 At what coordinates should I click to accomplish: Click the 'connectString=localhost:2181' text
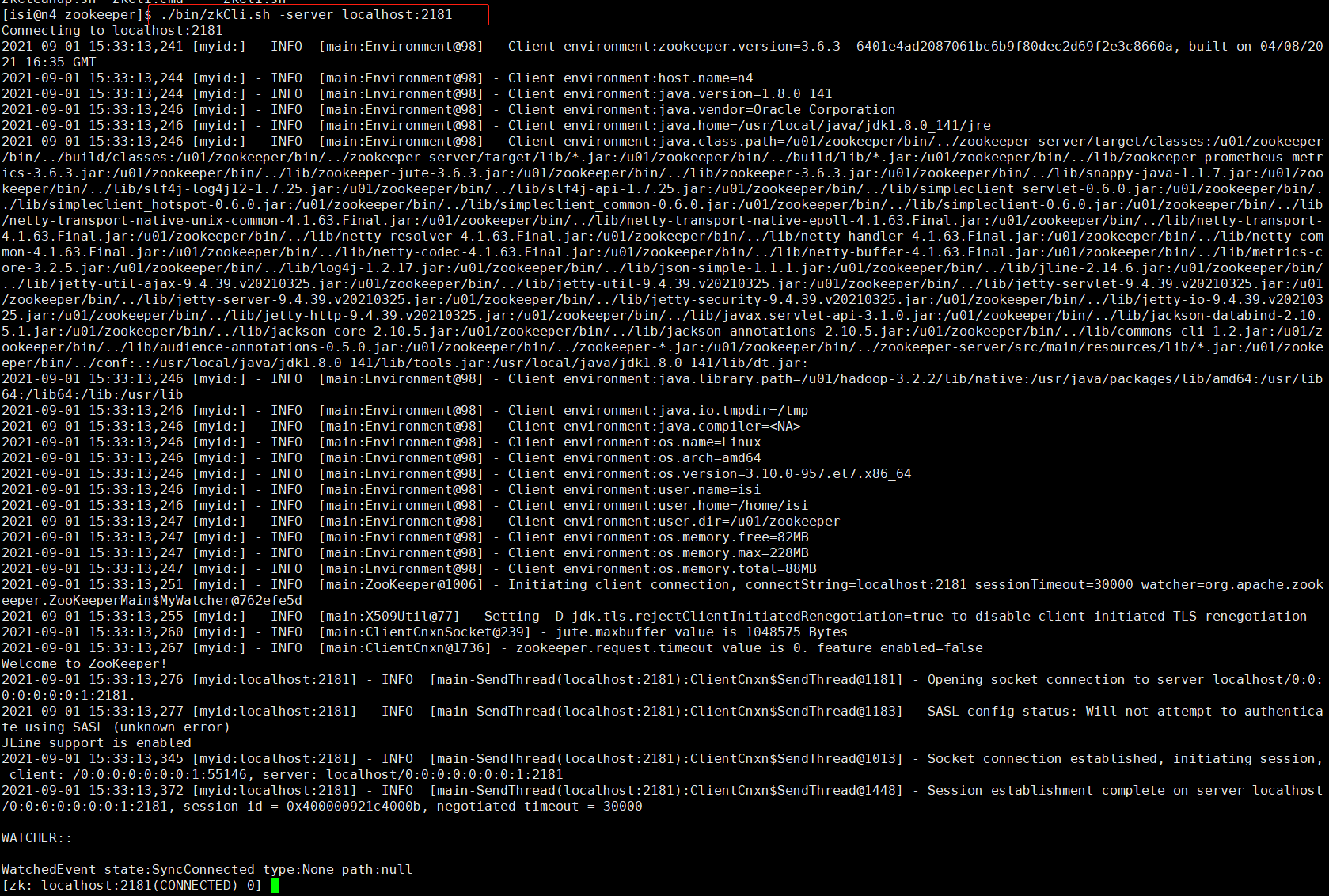(856, 584)
